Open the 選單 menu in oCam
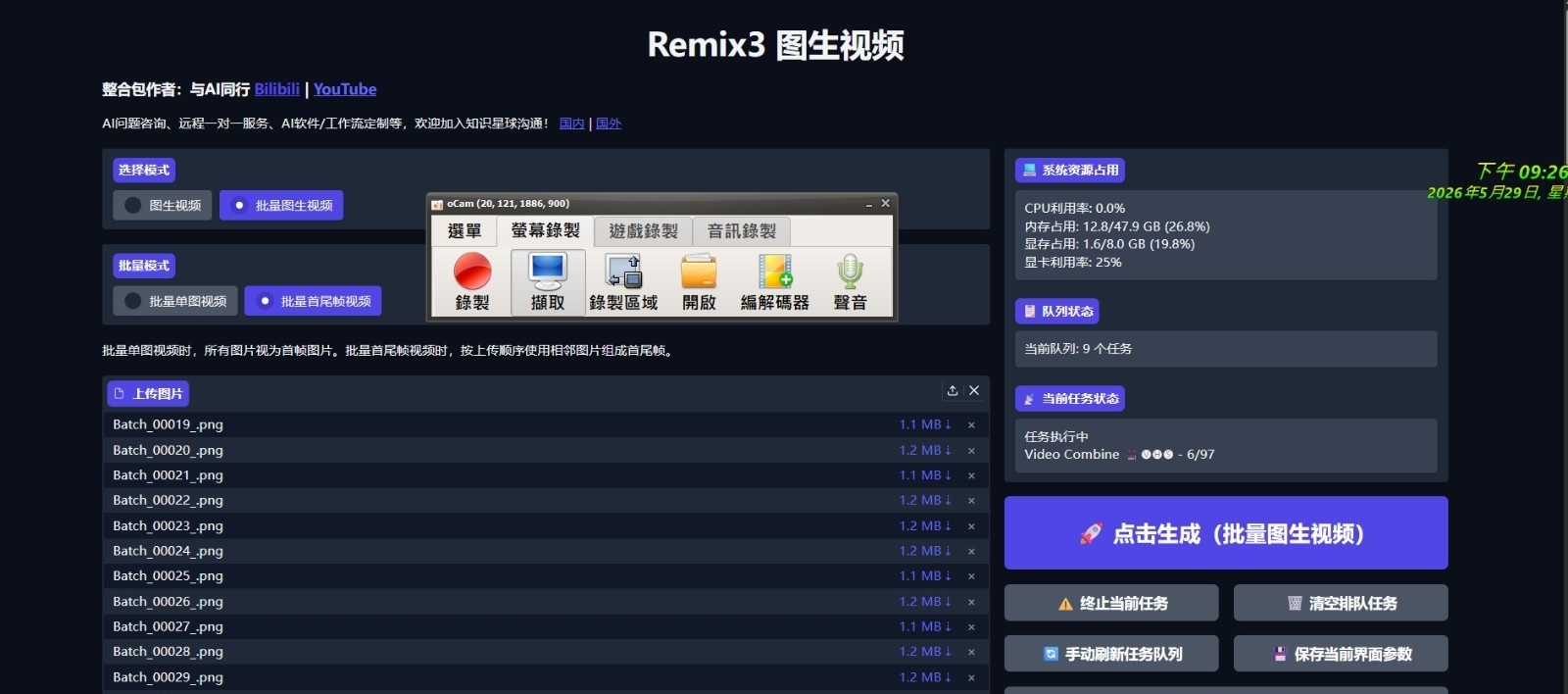The image size is (1568, 694). click(465, 231)
